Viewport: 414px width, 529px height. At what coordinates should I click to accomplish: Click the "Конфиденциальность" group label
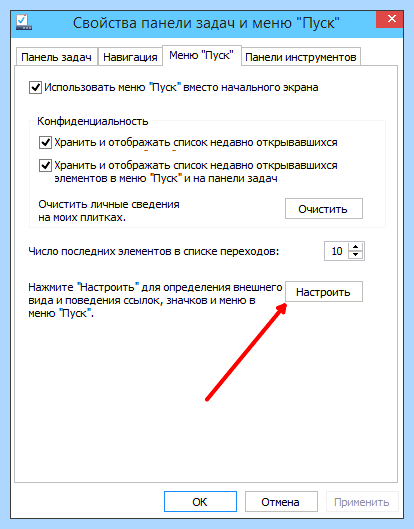click(x=93, y=121)
